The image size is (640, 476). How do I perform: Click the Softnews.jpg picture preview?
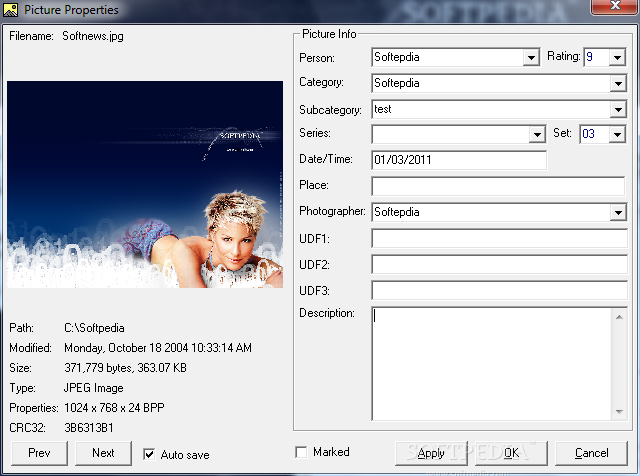click(145, 185)
